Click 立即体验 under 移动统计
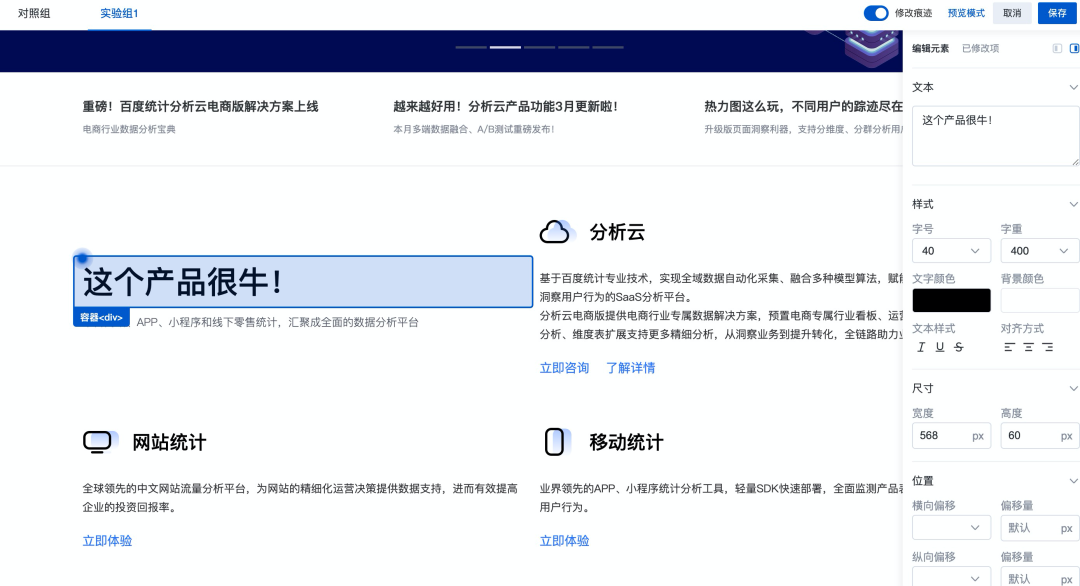The image size is (1080, 586). click(564, 541)
